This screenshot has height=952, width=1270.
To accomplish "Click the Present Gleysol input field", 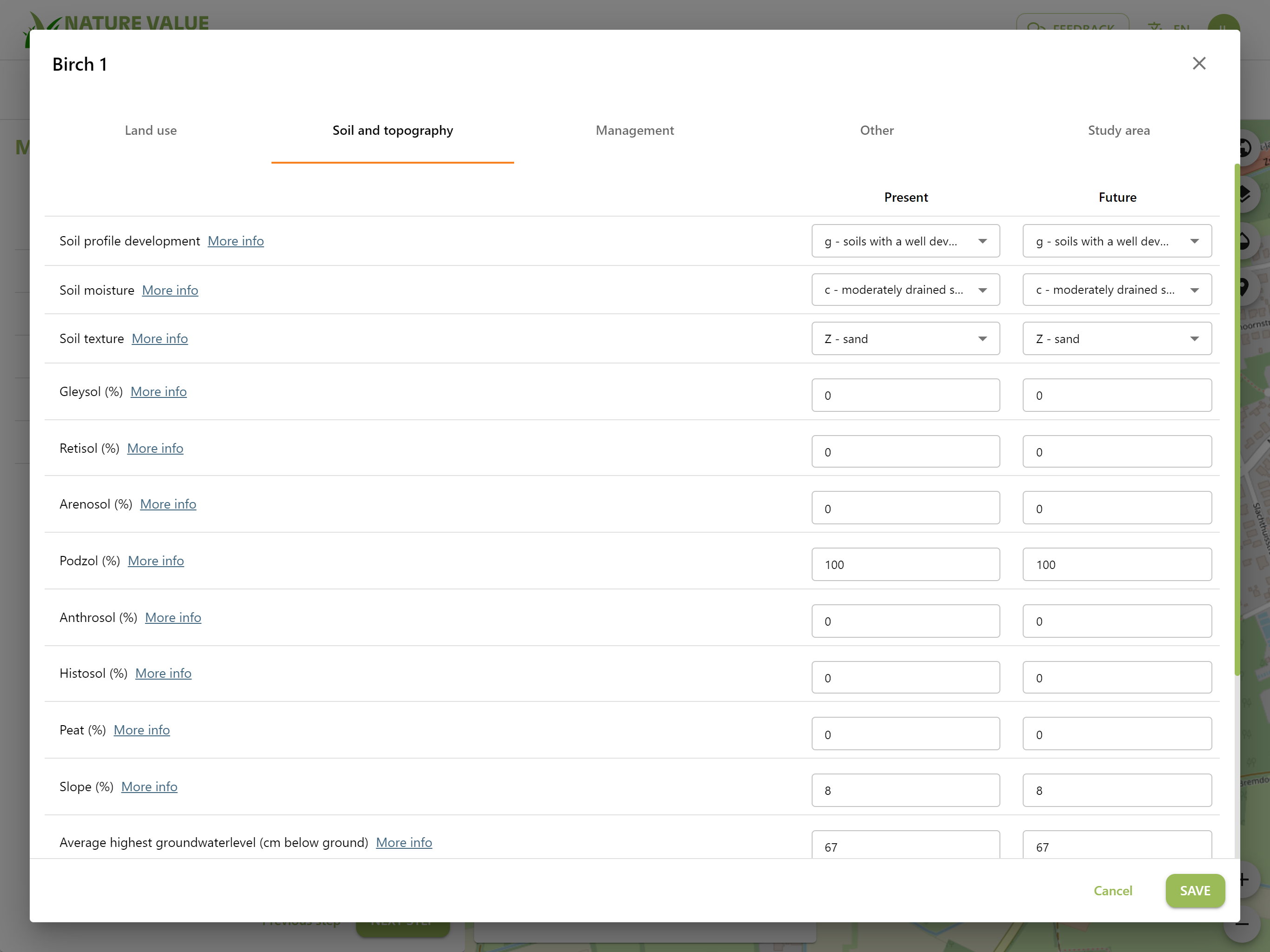I will coord(906,395).
